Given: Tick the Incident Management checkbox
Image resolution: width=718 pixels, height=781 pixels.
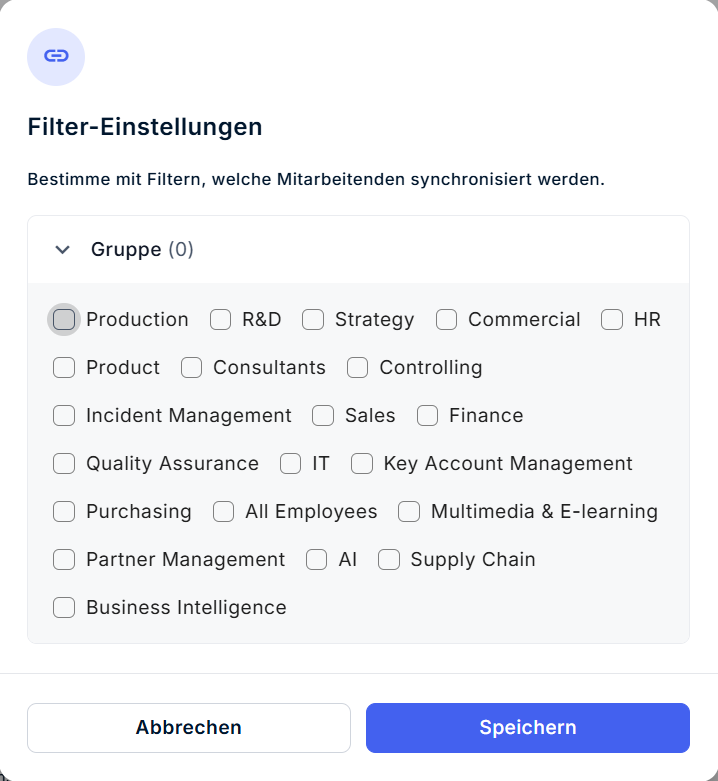Looking at the screenshot, I should click(64, 416).
